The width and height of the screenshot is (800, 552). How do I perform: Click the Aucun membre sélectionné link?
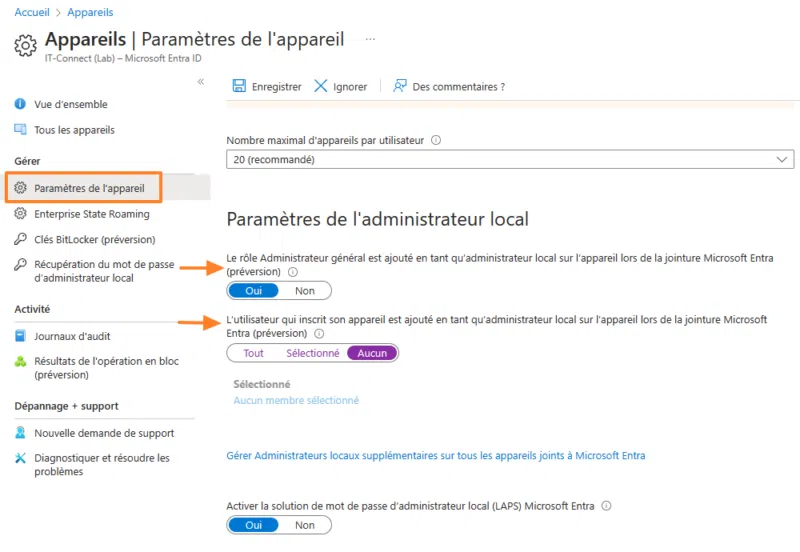coord(296,401)
